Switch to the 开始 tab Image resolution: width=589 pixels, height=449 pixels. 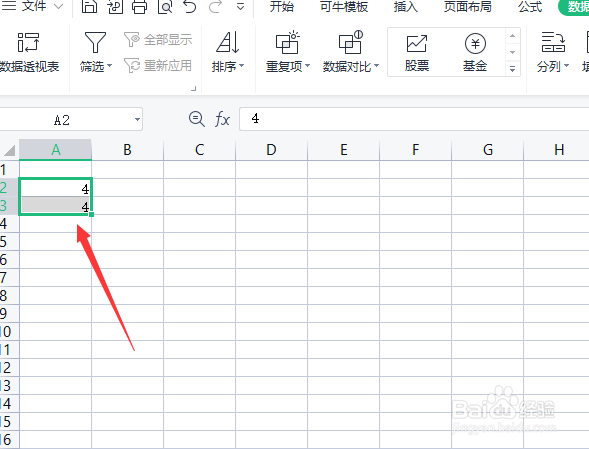tap(282, 6)
